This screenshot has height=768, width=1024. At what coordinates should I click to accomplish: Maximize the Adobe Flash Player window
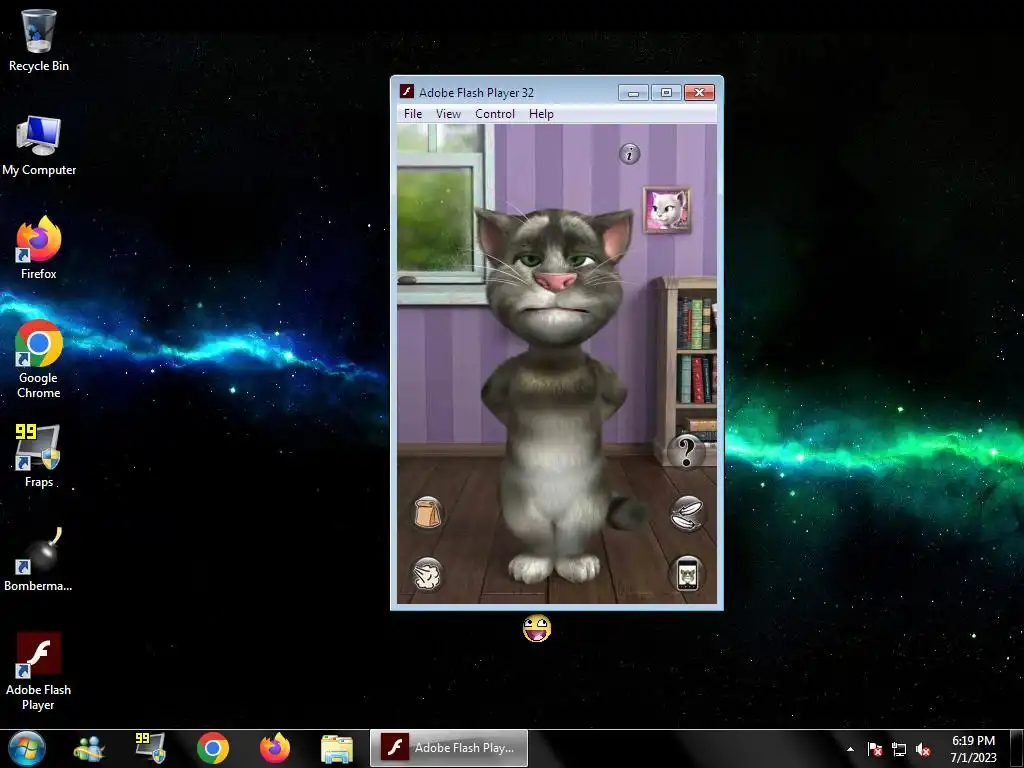pyautogui.click(x=666, y=93)
